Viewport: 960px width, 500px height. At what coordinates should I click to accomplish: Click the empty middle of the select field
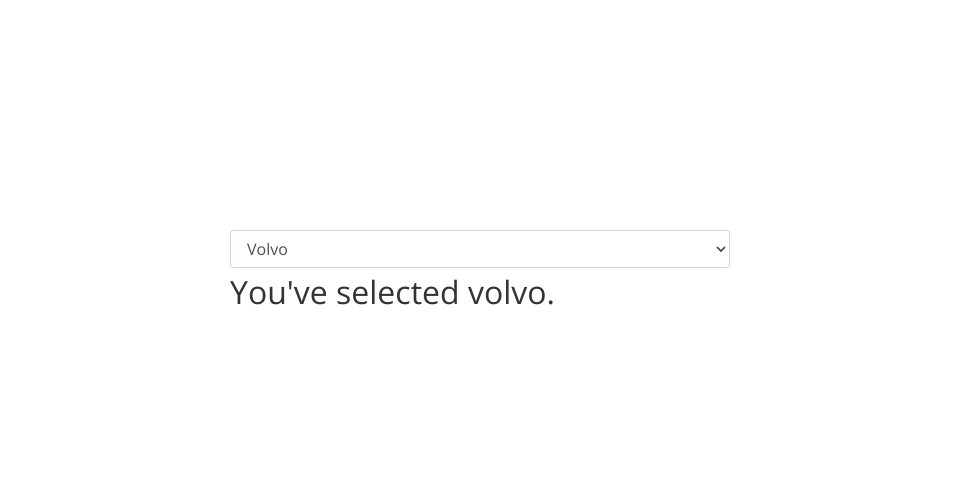point(480,249)
